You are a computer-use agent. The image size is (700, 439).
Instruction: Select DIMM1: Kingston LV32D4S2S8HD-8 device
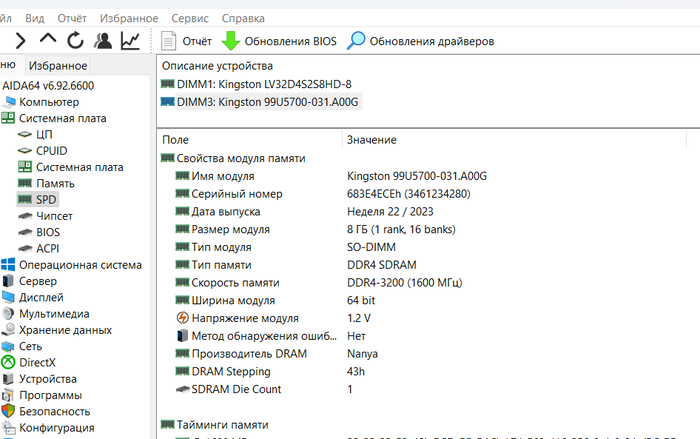(x=264, y=84)
